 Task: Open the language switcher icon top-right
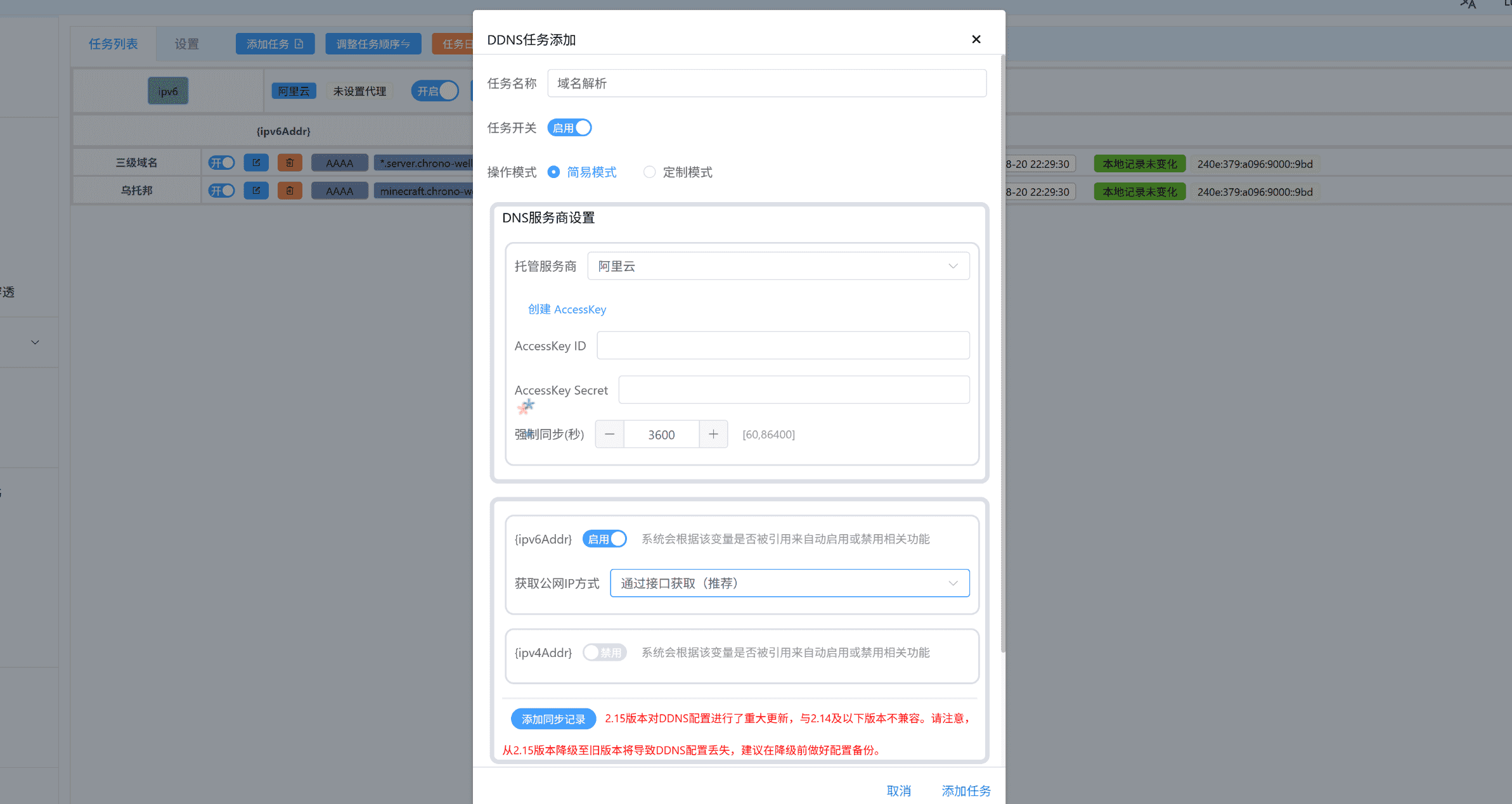[x=1468, y=5]
